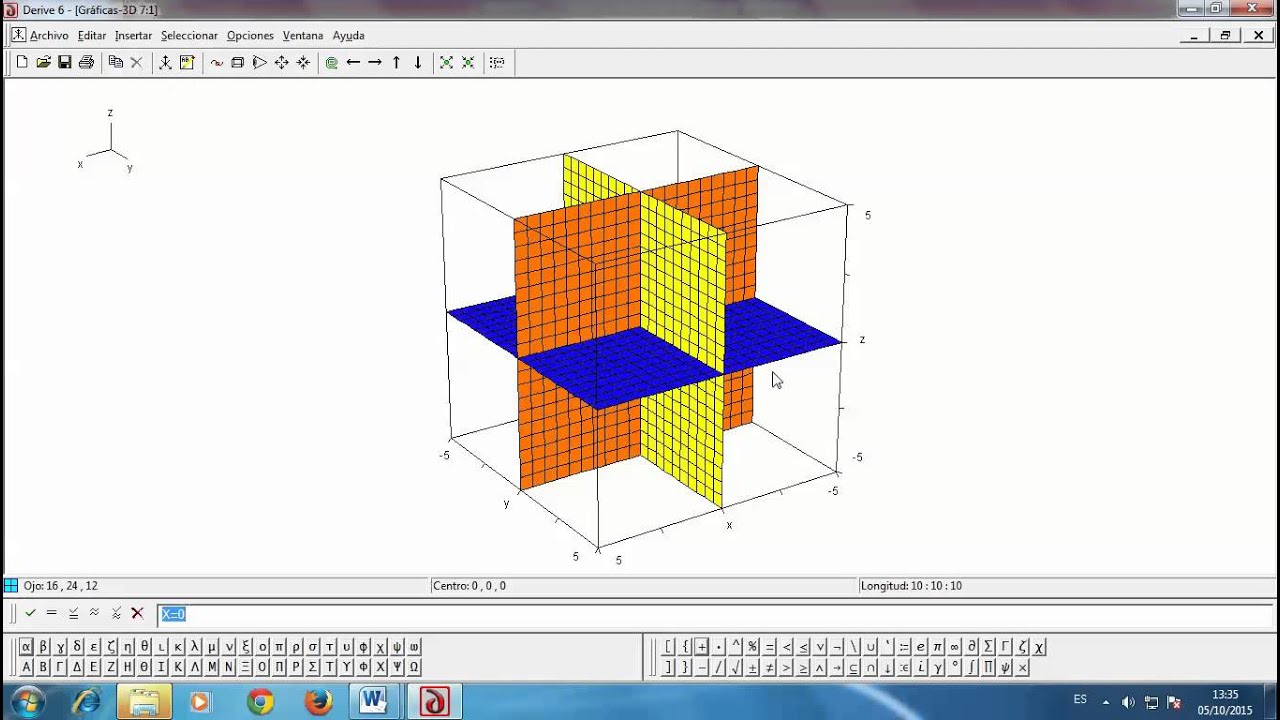Click the last toolbar dotted-box icon
This screenshot has width=1280, height=720.
(x=497, y=62)
